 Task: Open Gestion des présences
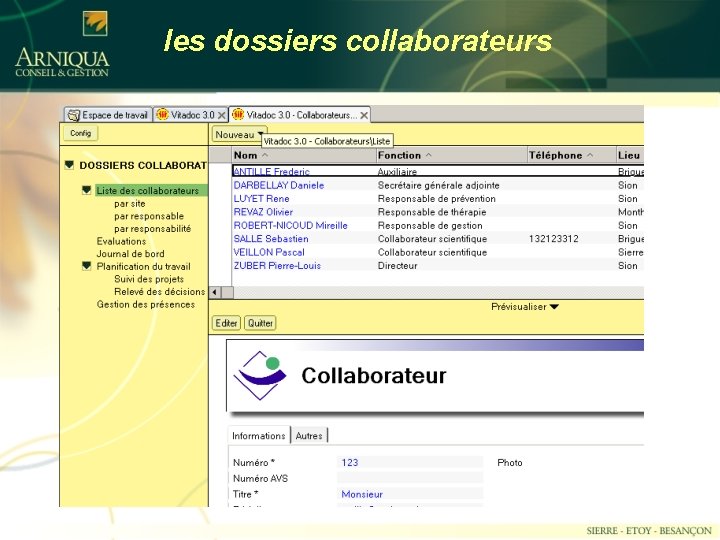point(146,304)
